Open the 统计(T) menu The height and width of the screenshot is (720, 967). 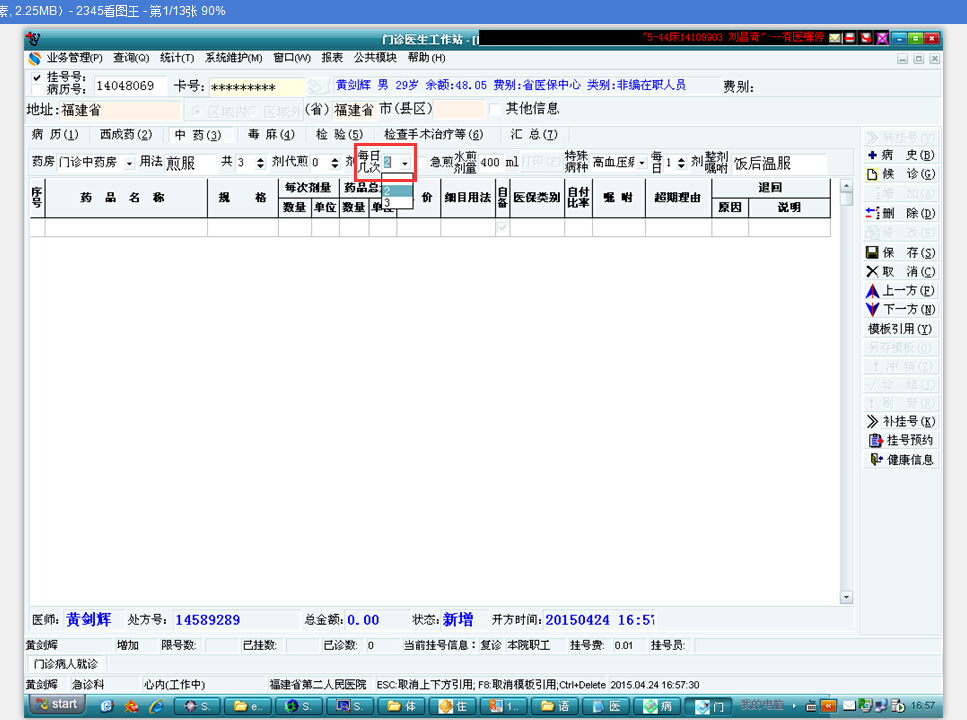177,58
